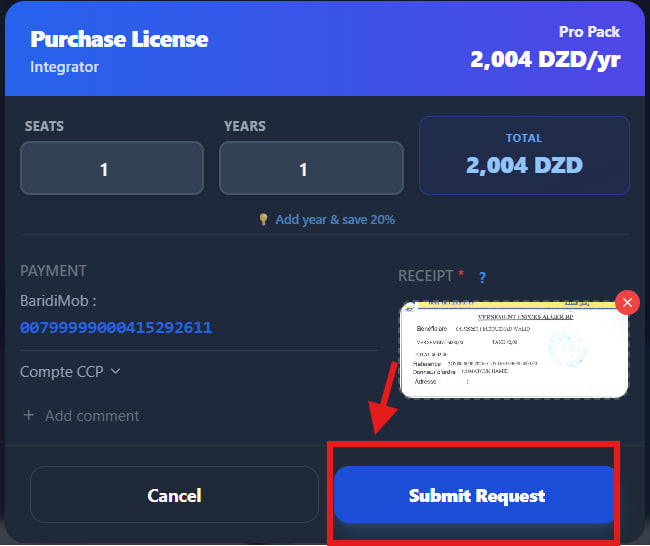
Task: Click the Years quantity field
Action: point(311,169)
